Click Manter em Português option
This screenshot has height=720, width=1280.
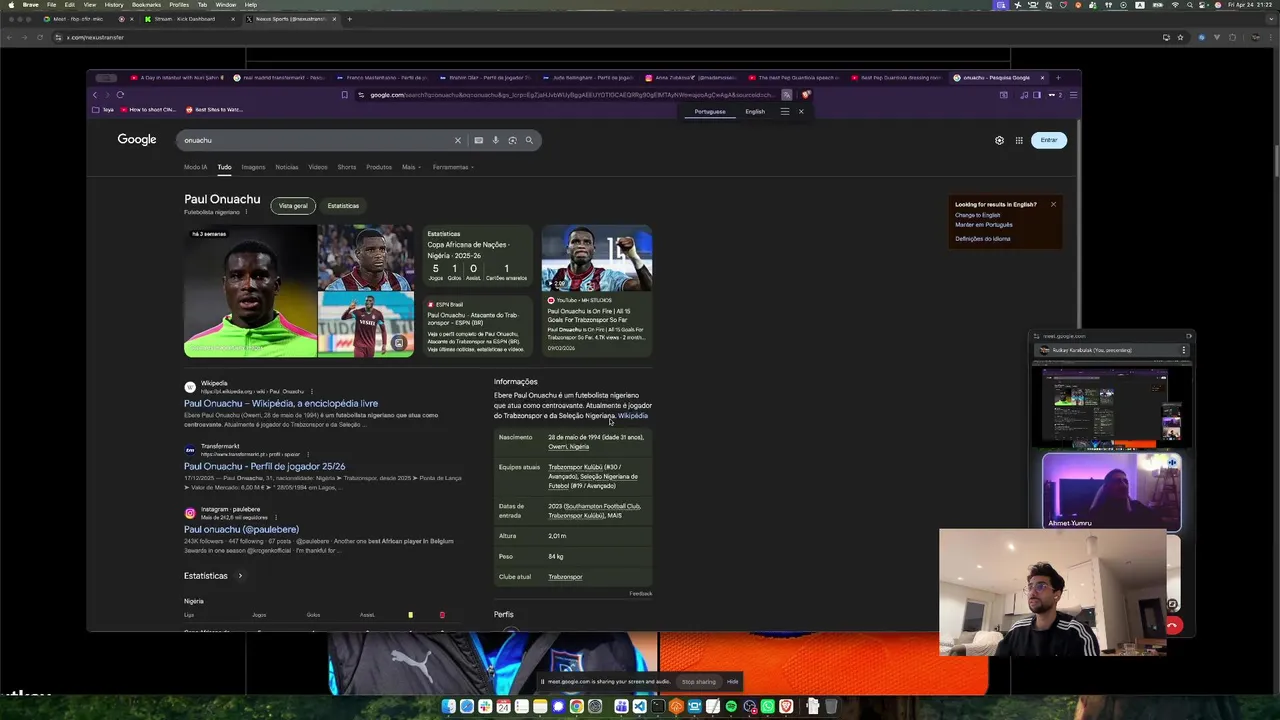pos(983,225)
